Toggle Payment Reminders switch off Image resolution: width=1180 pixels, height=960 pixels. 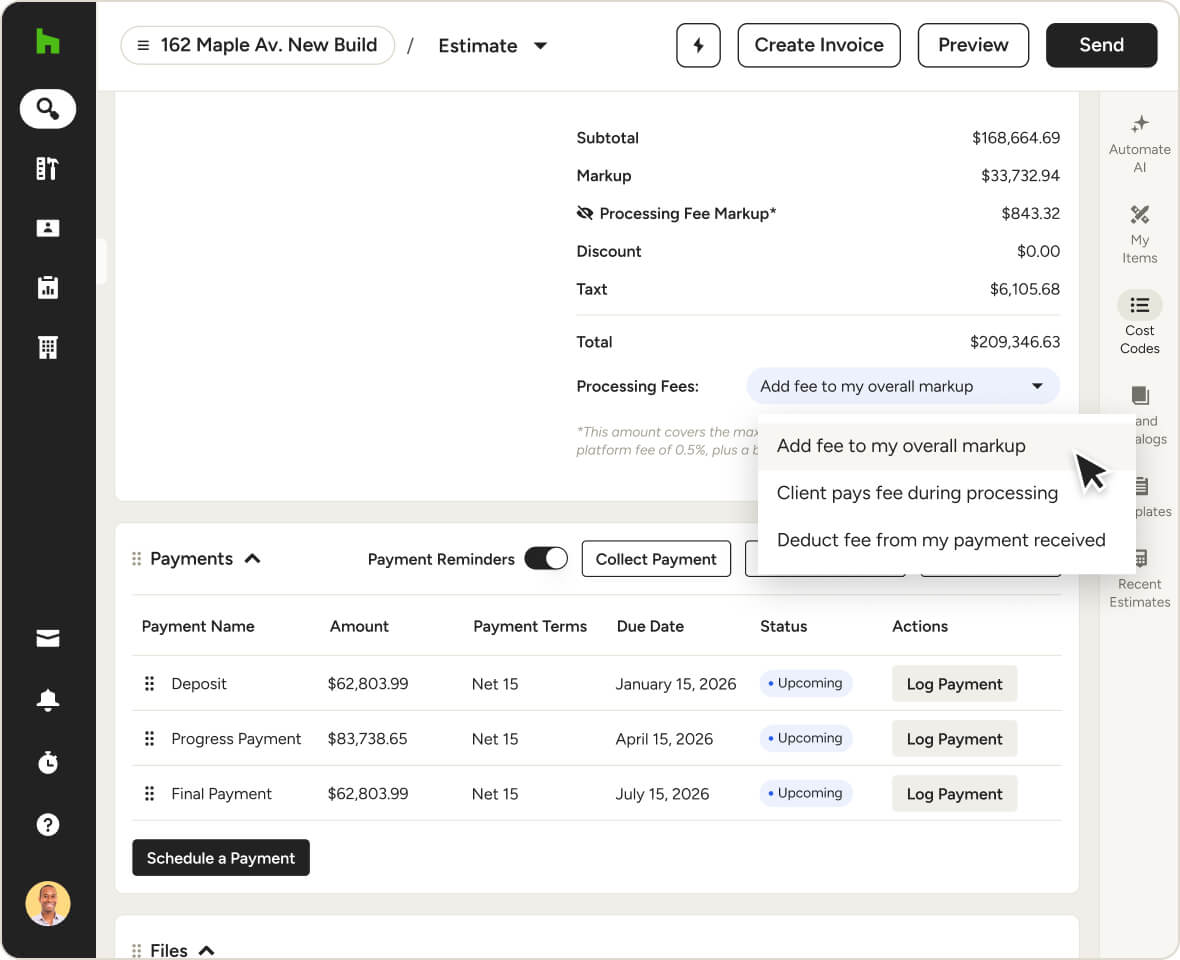pyautogui.click(x=546, y=559)
